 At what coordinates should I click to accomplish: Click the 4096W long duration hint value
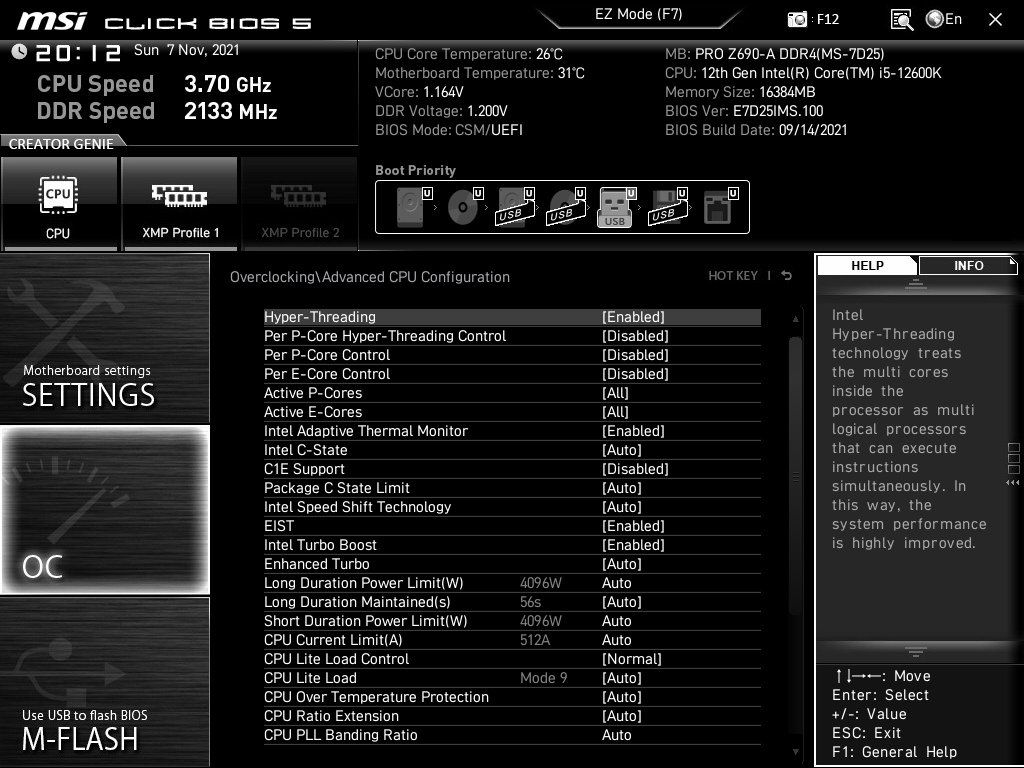[x=541, y=583]
